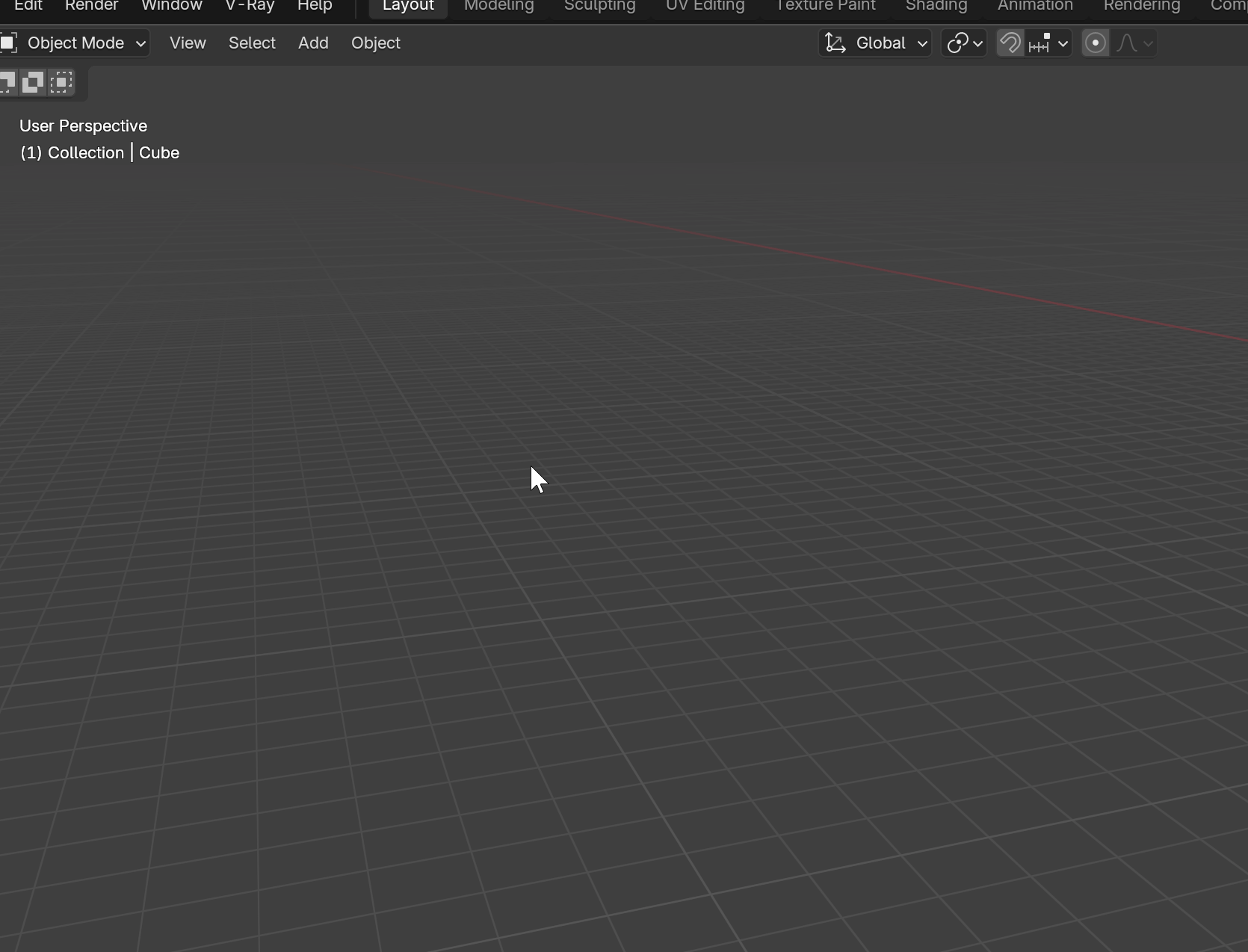Open the Render menu

tap(91, 6)
